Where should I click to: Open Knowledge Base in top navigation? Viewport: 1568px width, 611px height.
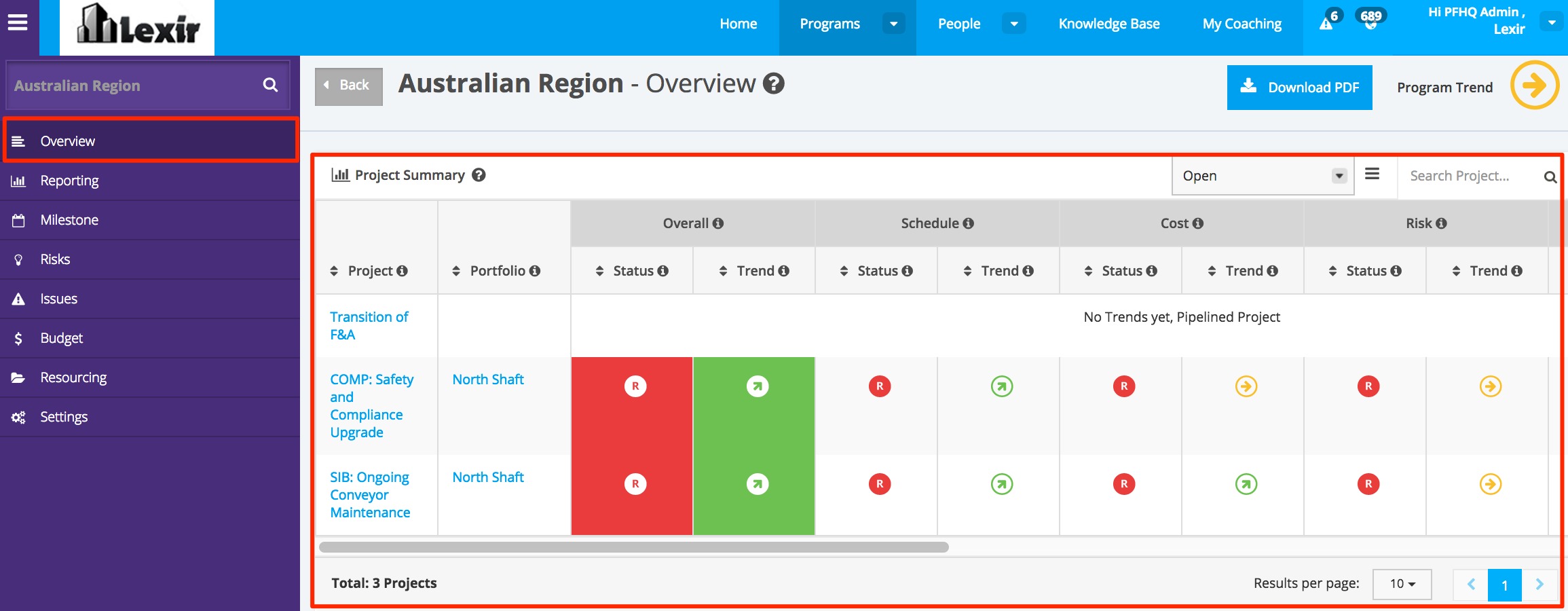(1109, 24)
